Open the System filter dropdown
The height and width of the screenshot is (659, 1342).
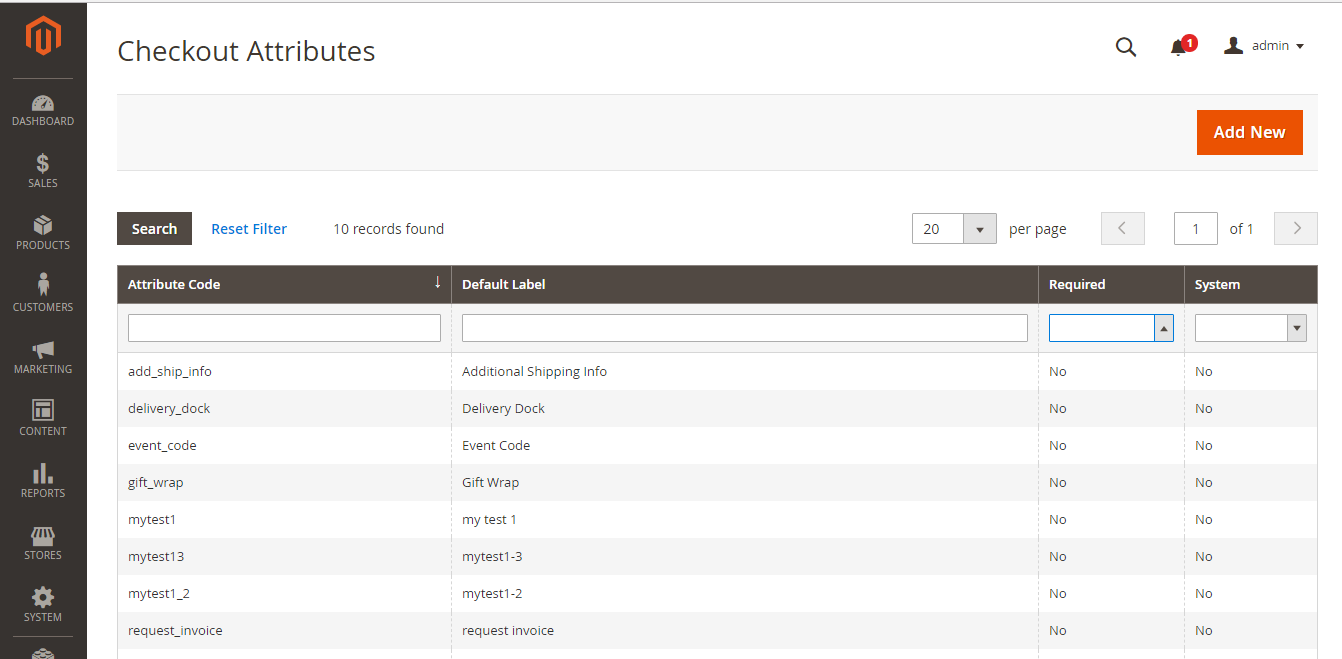1251,328
